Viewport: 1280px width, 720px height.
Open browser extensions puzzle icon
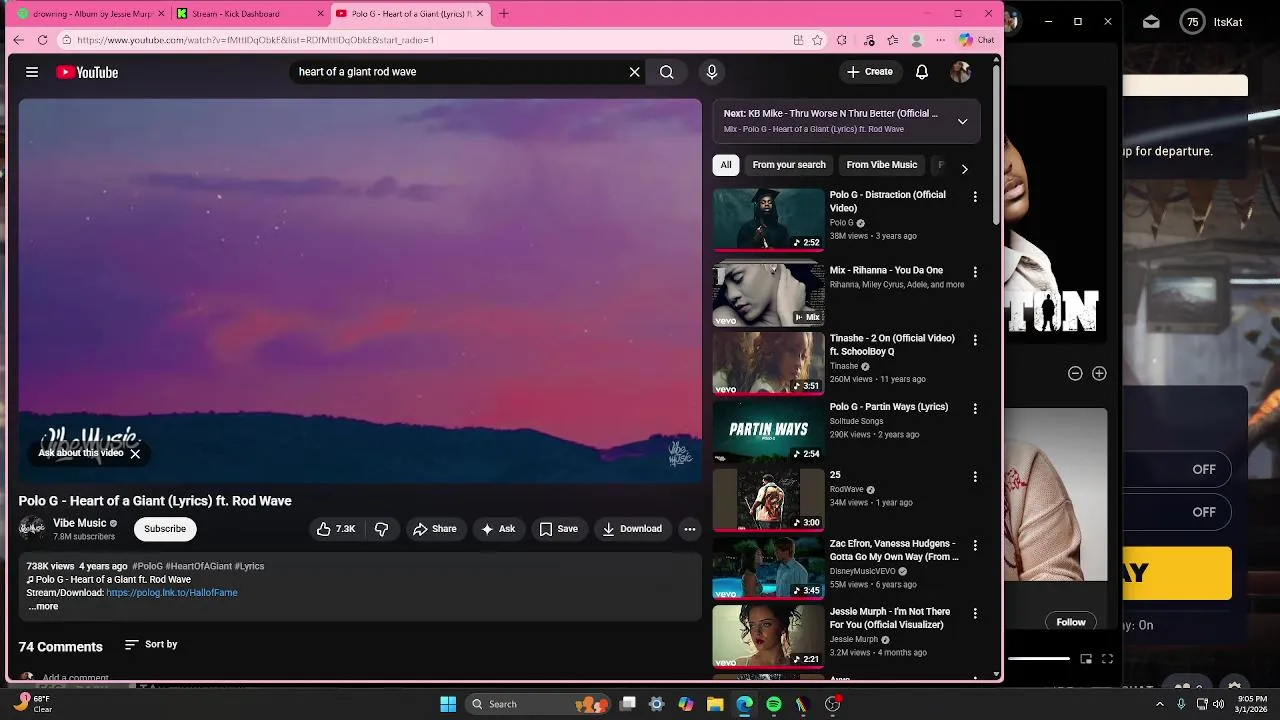coord(842,40)
